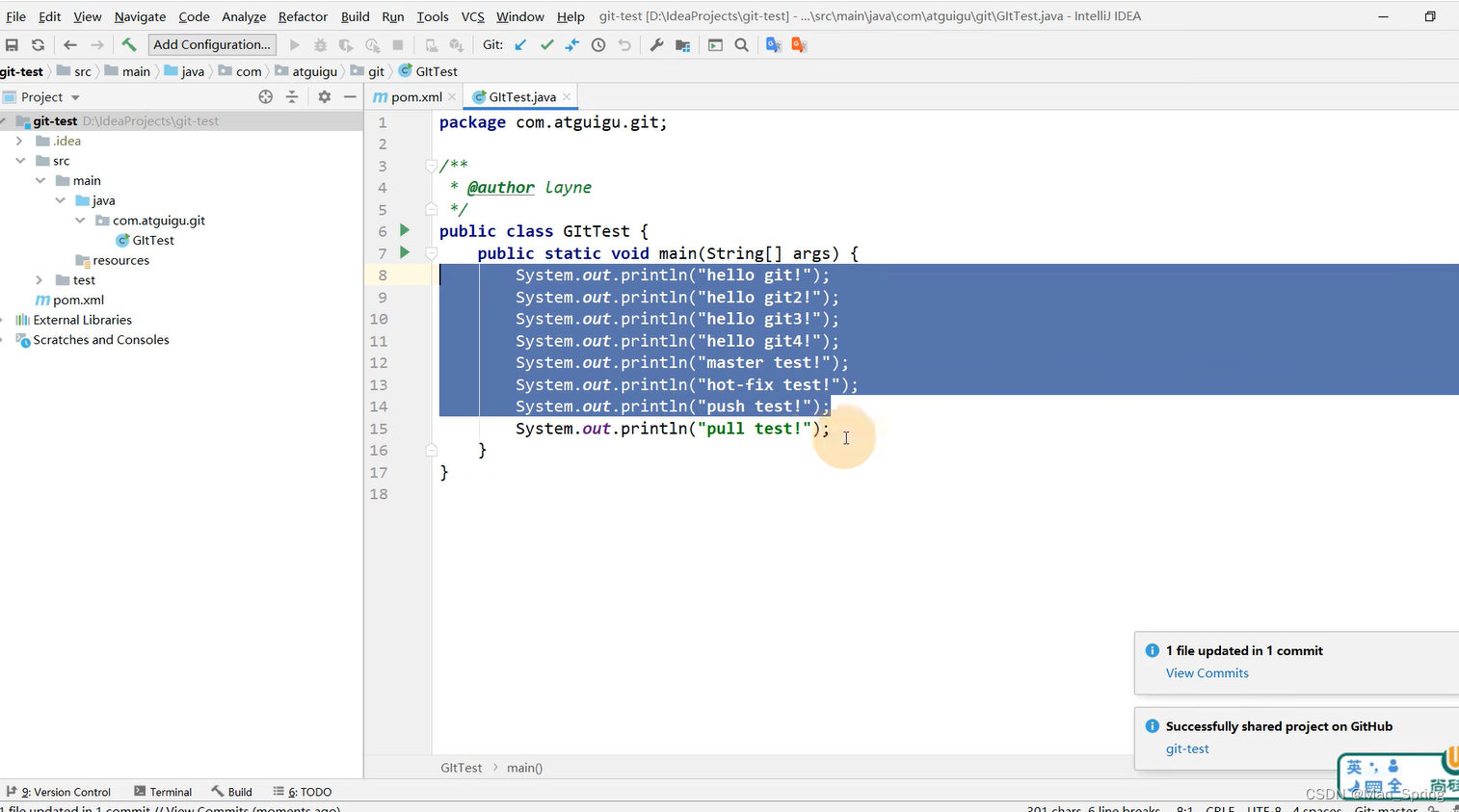1459x812 pixels.
Task: Click main() in editor breadcrumb
Action: [x=524, y=768]
